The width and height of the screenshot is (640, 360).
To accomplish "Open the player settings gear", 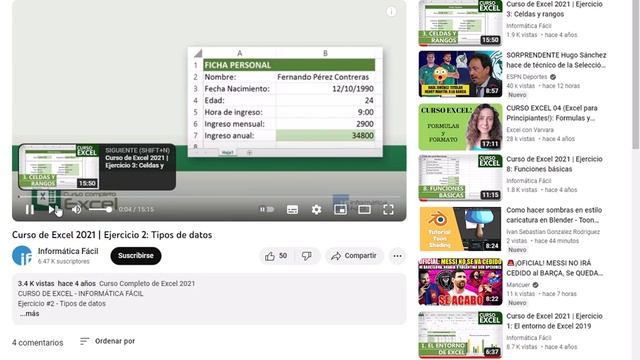I will coord(316,210).
